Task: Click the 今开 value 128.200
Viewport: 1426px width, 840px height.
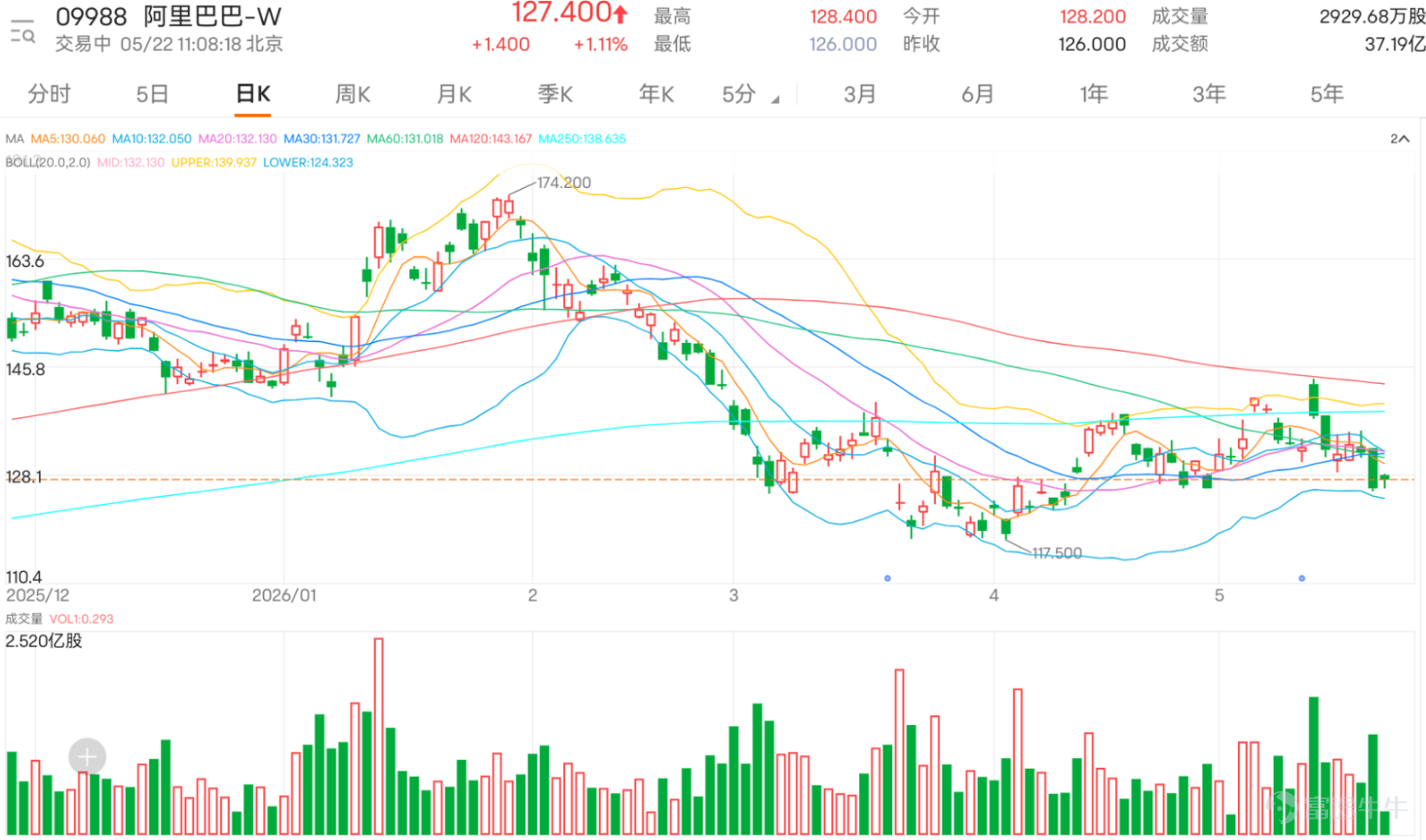Action: (x=1093, y=16)
